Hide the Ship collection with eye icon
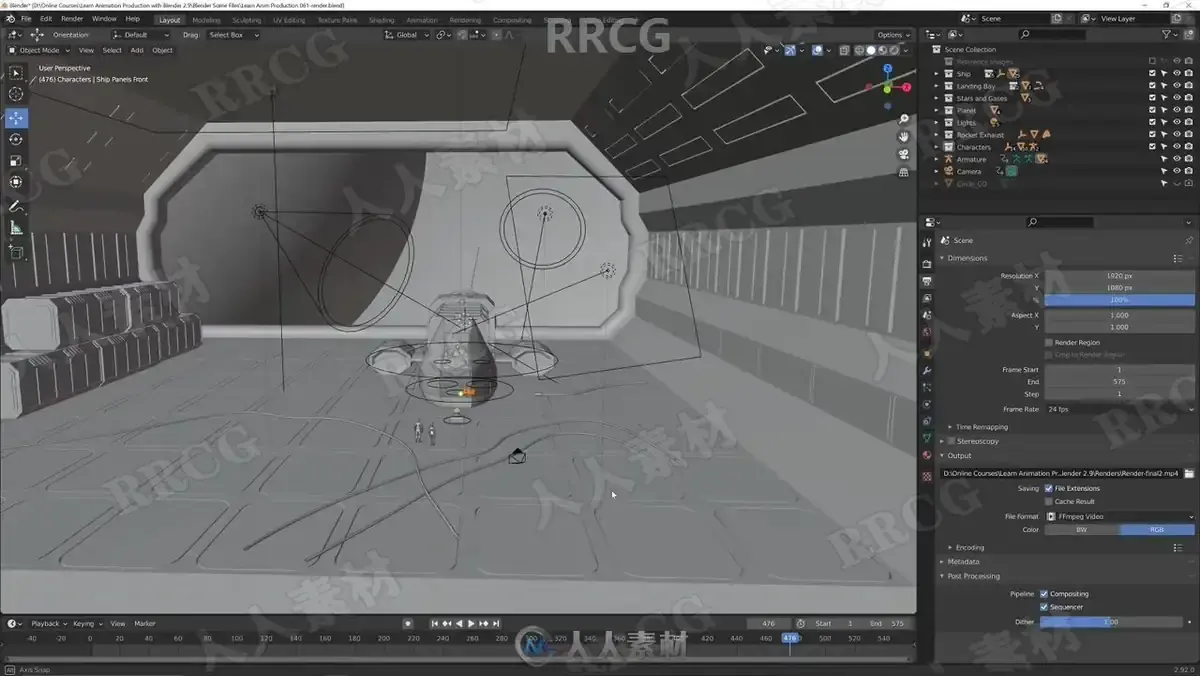 click(1176, 74)
